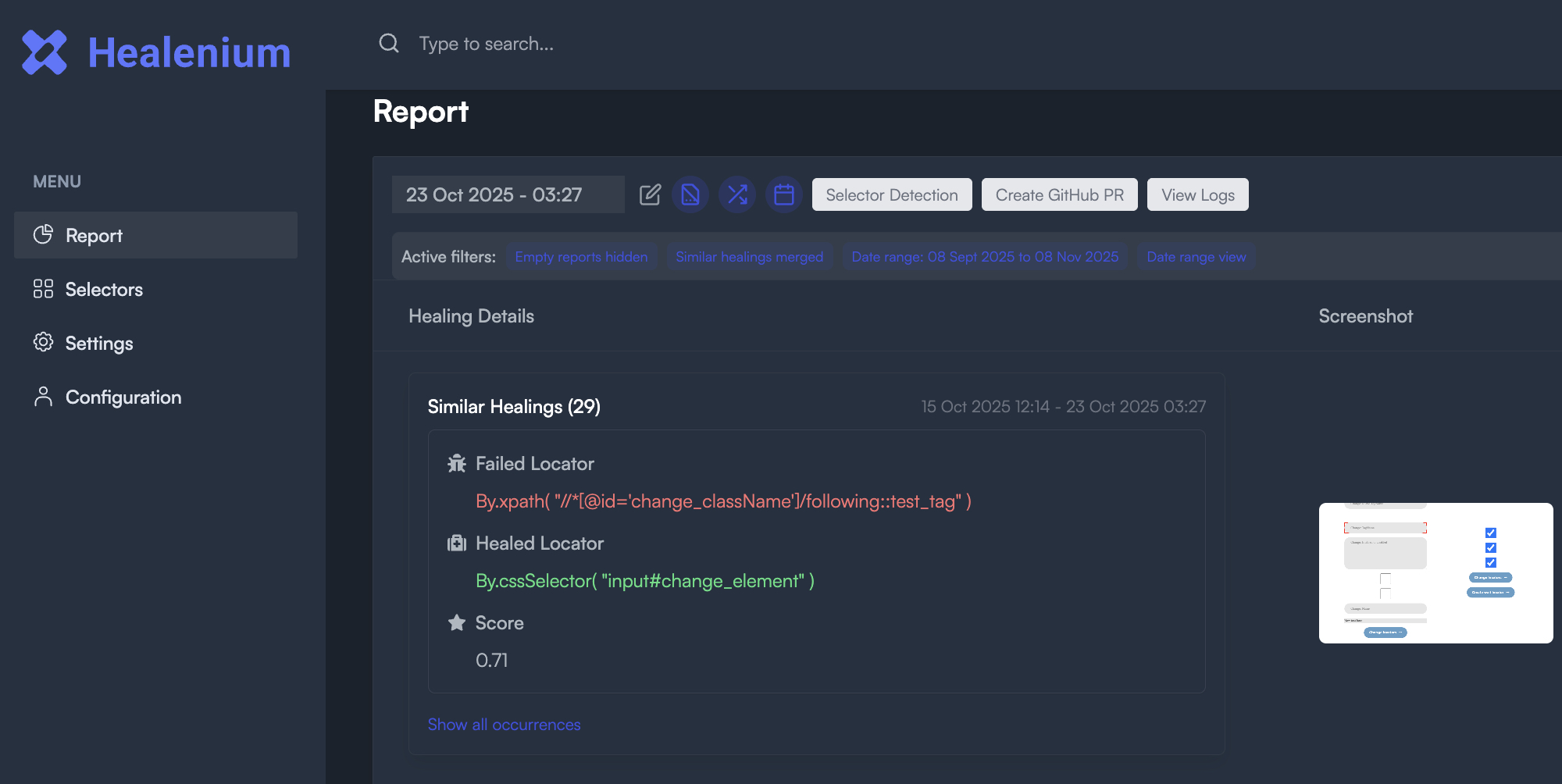Click the Create GitHub PR button

pyautogui.click(x=1060, y=194)
